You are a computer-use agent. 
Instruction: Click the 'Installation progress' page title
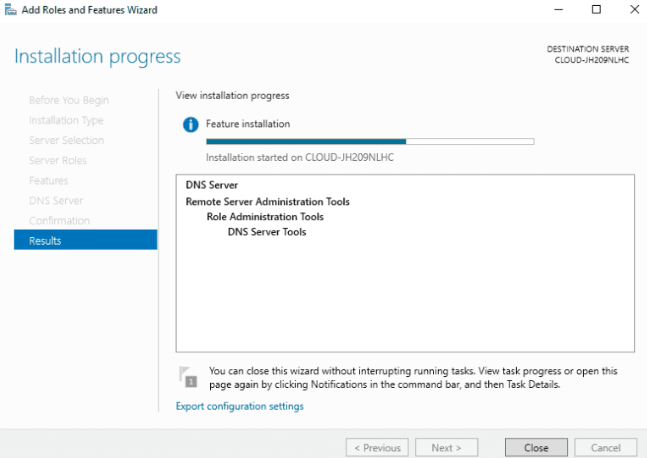tap(97, 57)
